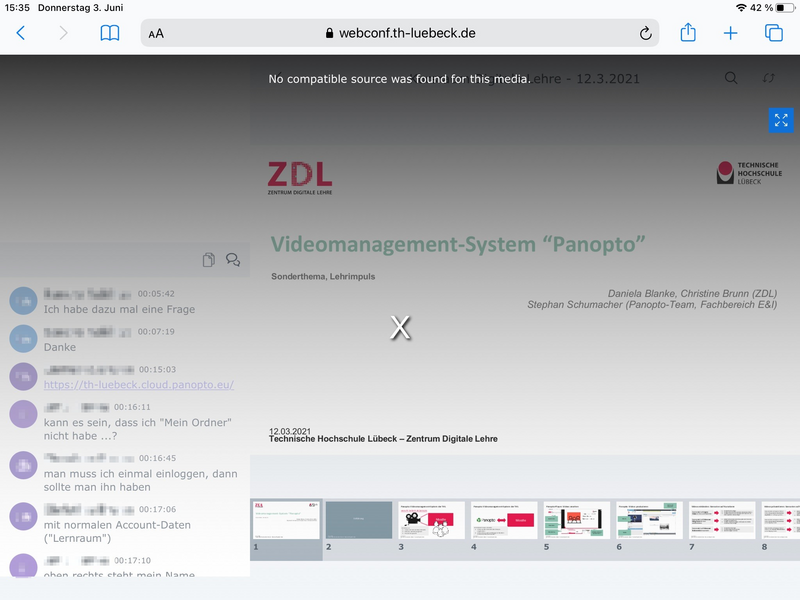Open the slides notes icon above chat
The width and height of the screenshot is (800, 600).
(208, 260)
